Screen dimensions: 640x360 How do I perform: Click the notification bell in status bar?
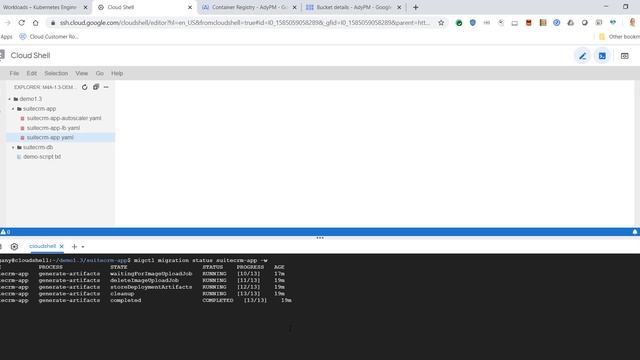[635, 232]
